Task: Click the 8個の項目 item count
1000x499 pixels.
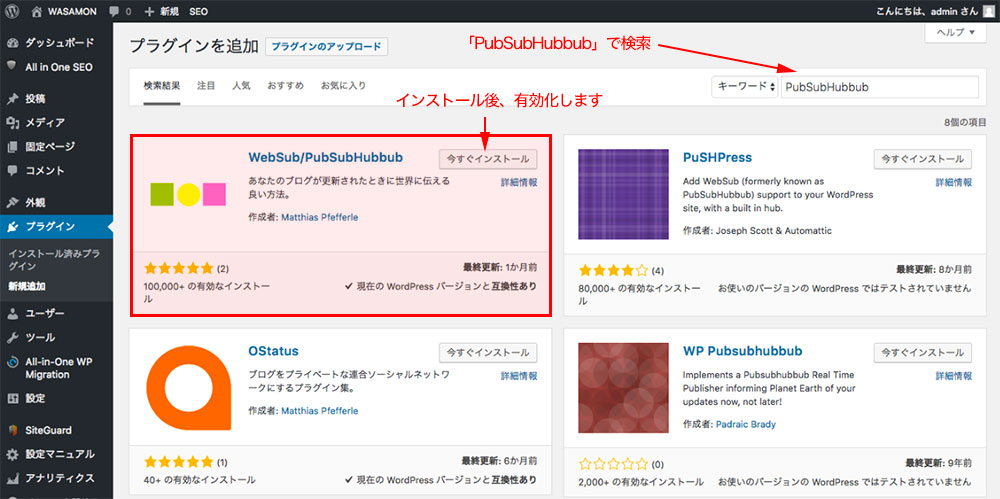Action: pyautogui.click(x=966, y=122)
